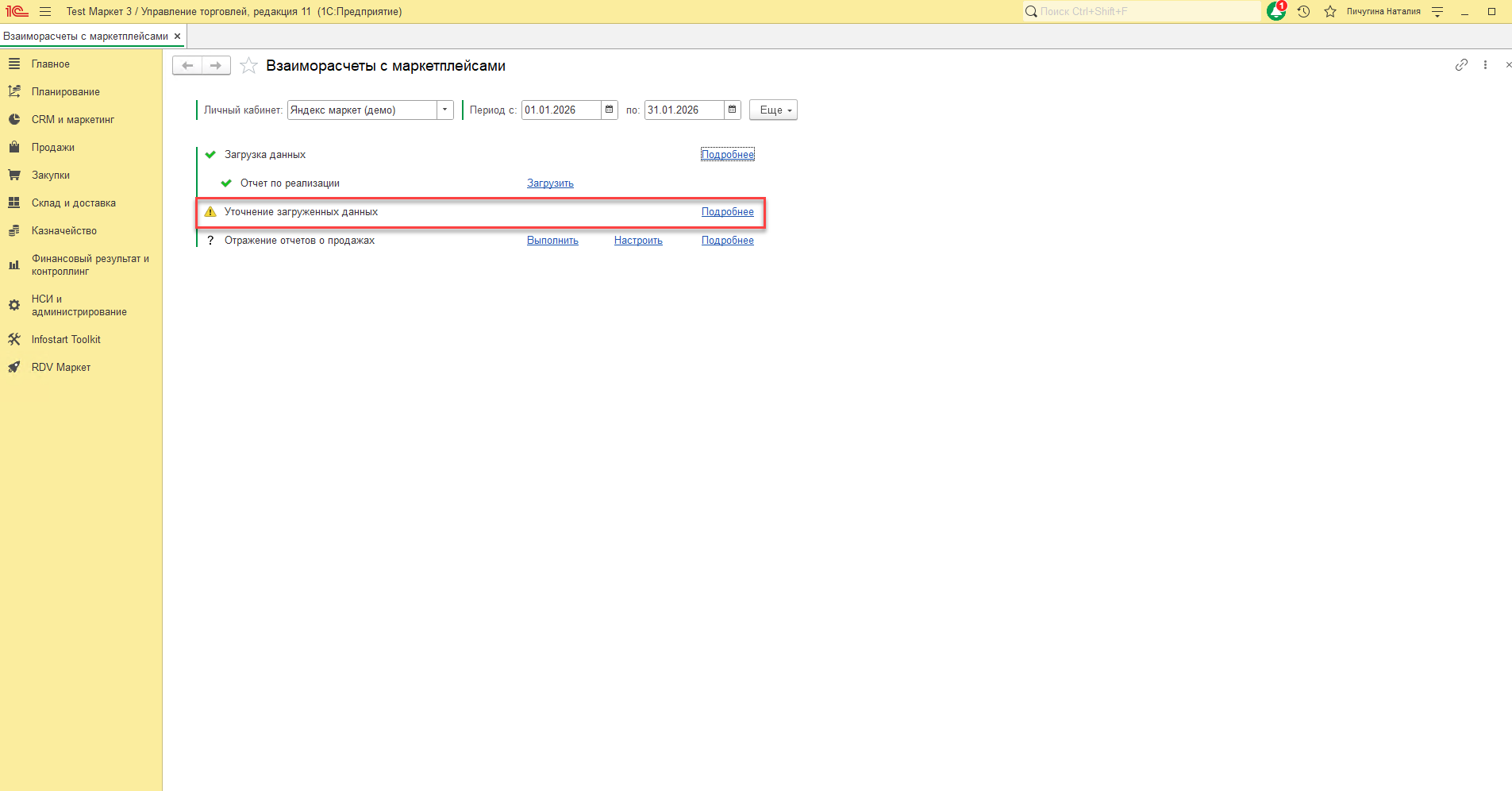Viewport: 1512px width, 791px height.
Task: Open the Планирование section
Action: (81, 92)
